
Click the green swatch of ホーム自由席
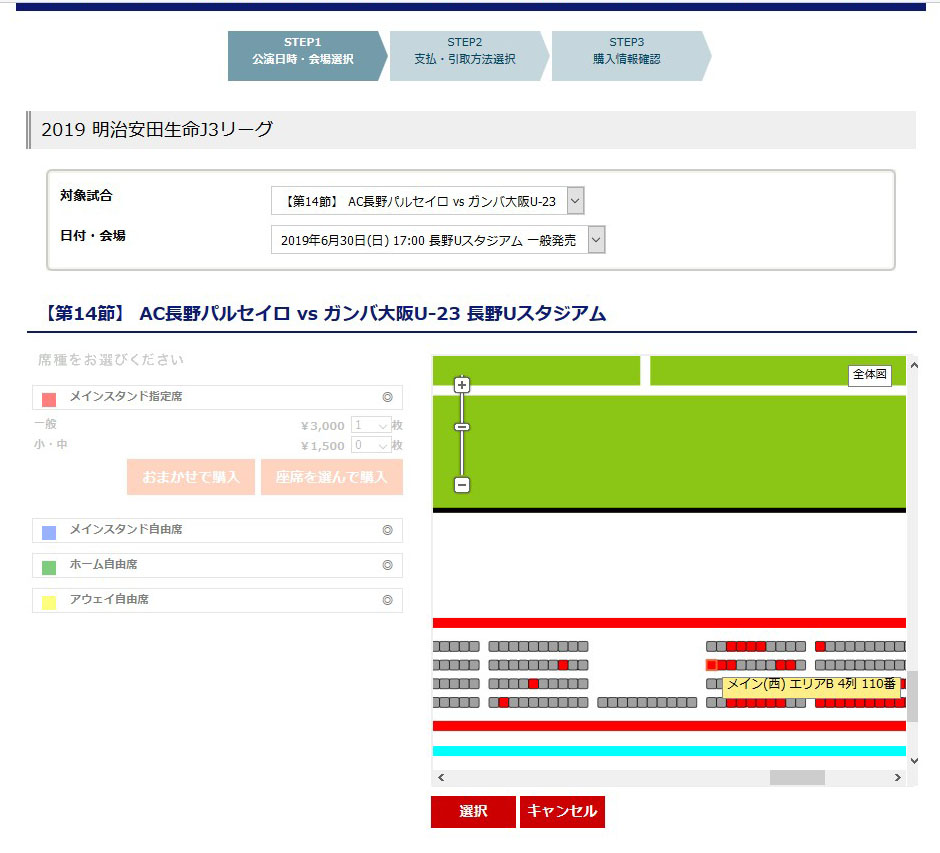[49, 567]
